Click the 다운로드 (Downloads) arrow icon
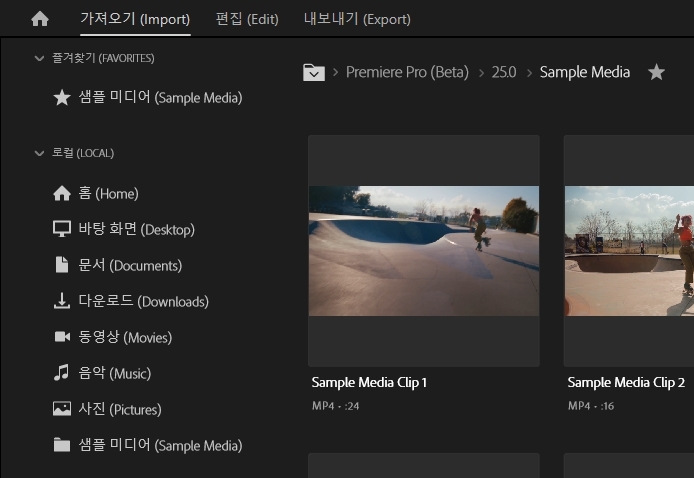Viewport: 694px width, 478px height. 62,301
